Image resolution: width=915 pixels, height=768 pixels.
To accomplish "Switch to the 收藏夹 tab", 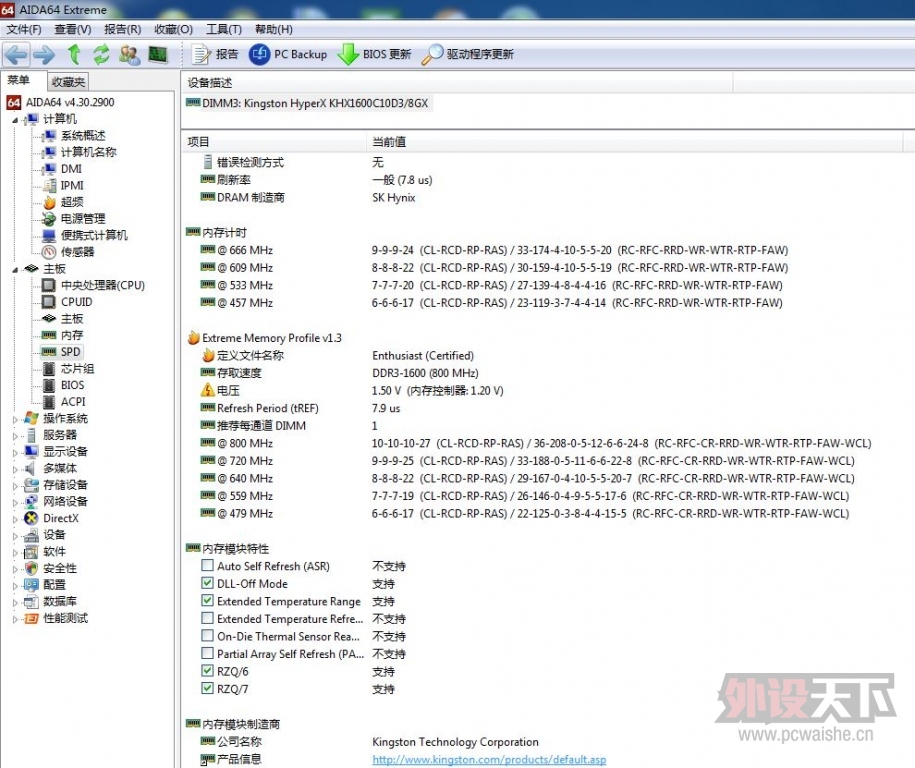I will point(68,82).
